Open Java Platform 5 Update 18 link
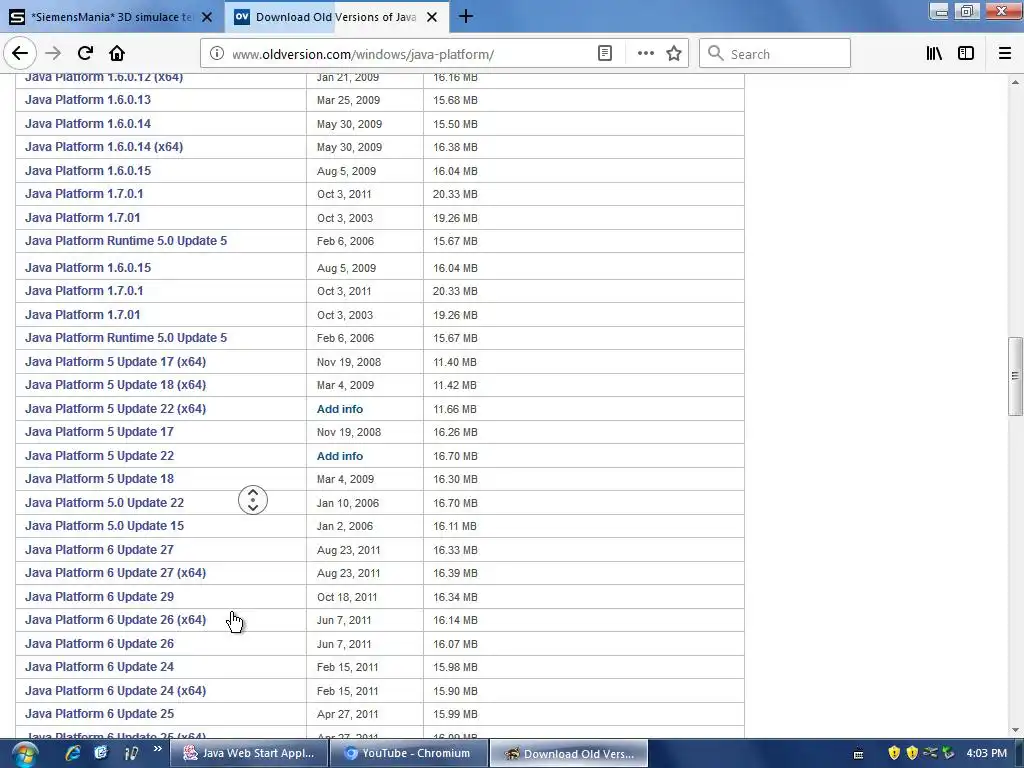 tap(99, 479)
